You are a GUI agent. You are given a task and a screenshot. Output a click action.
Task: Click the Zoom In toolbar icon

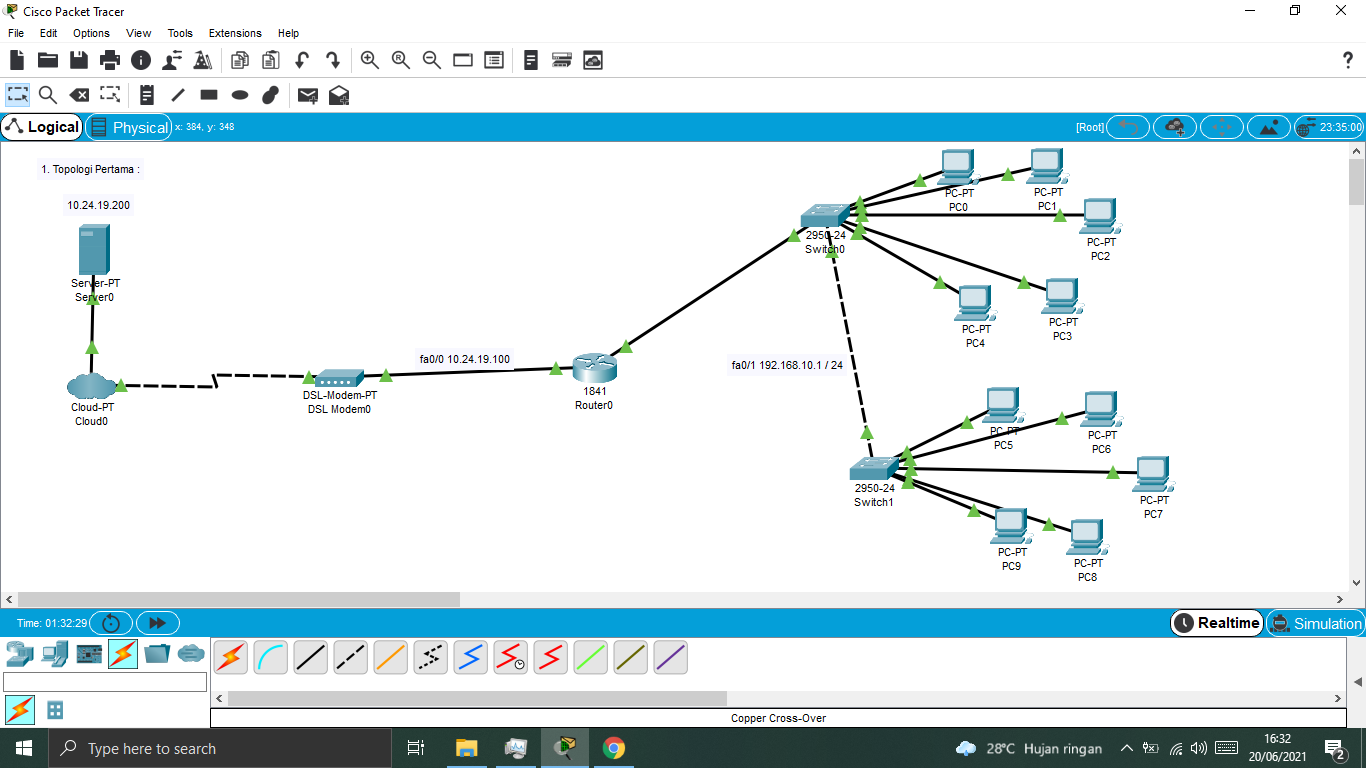click(x=369, y=60)
